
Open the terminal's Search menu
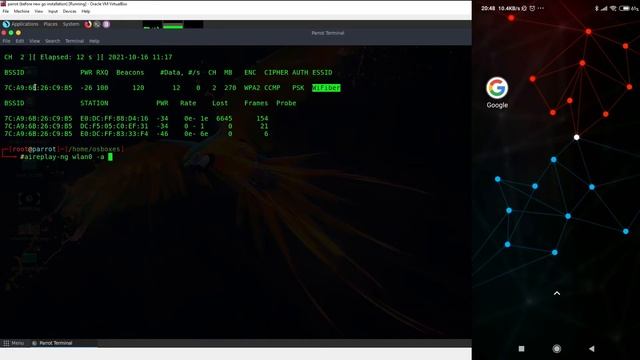[x=52, y=41]
